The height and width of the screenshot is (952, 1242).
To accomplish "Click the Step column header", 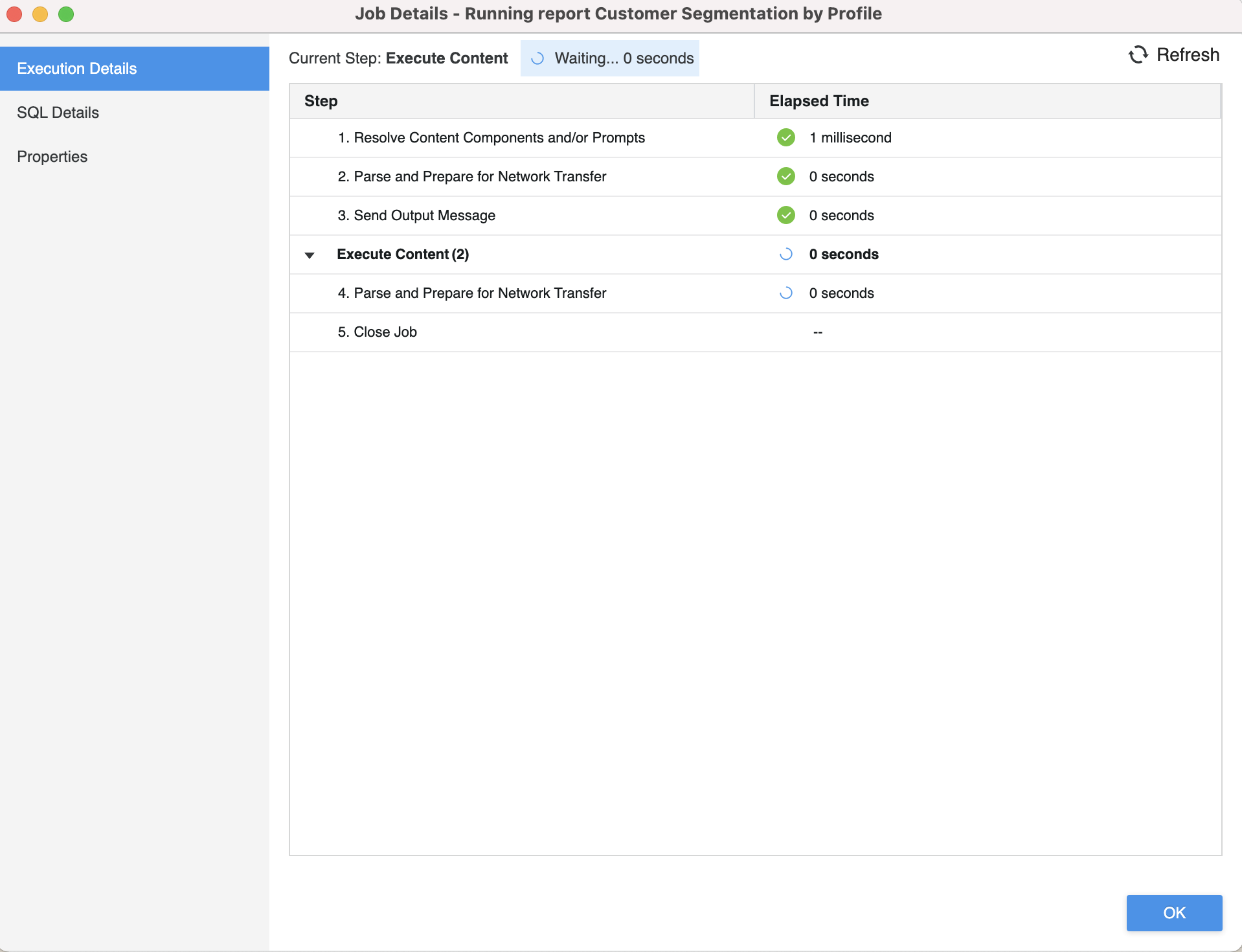I will pos(321,101).
